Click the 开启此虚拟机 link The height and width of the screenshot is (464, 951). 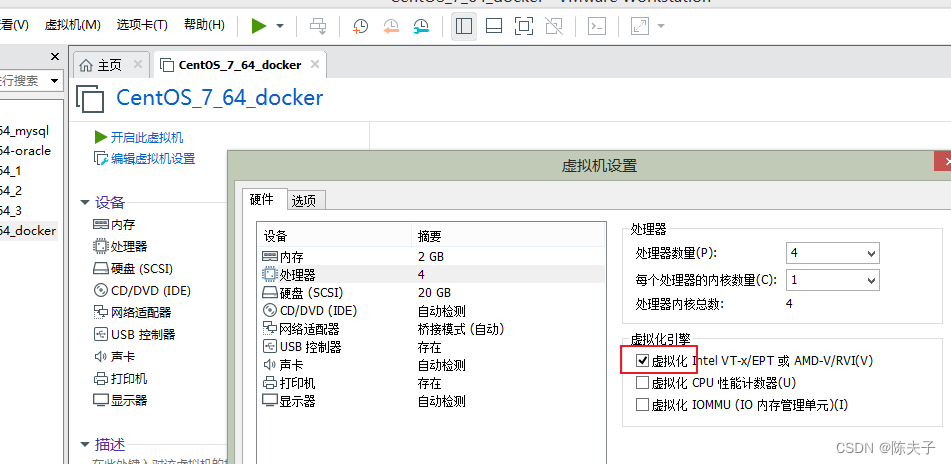click(x=147, y=138)
